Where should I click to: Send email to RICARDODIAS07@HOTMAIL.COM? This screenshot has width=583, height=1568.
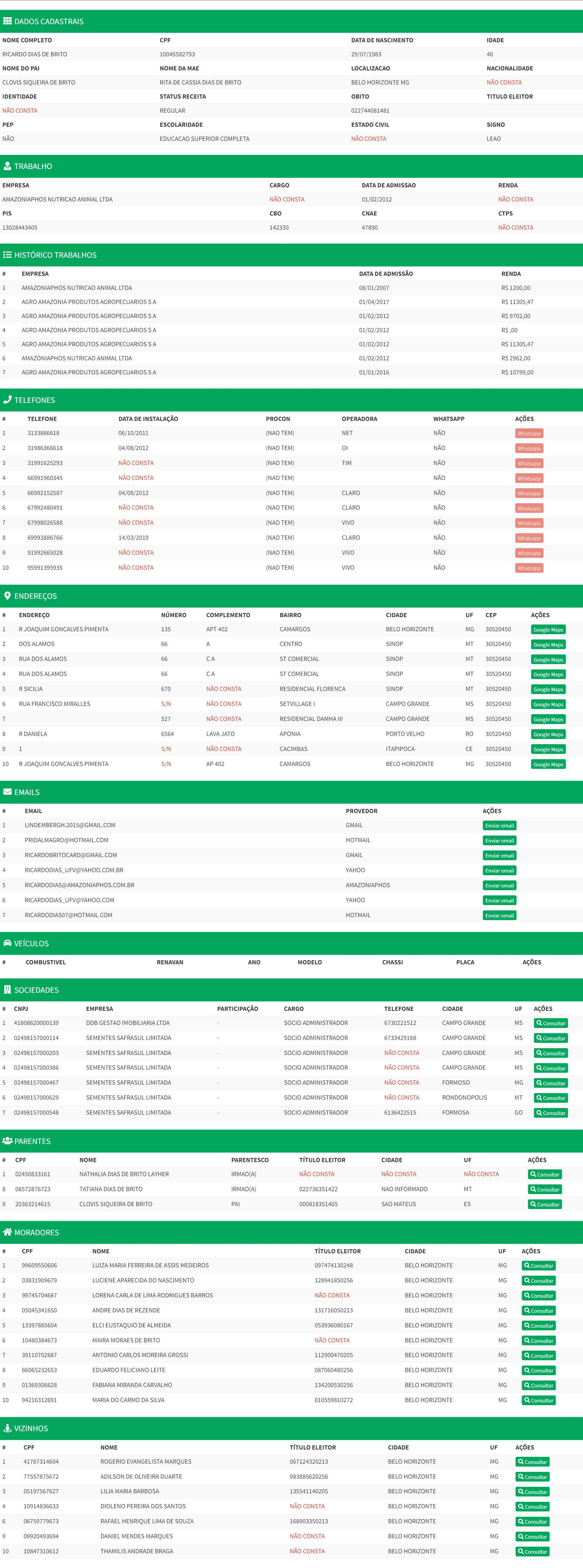pos(500,915)
